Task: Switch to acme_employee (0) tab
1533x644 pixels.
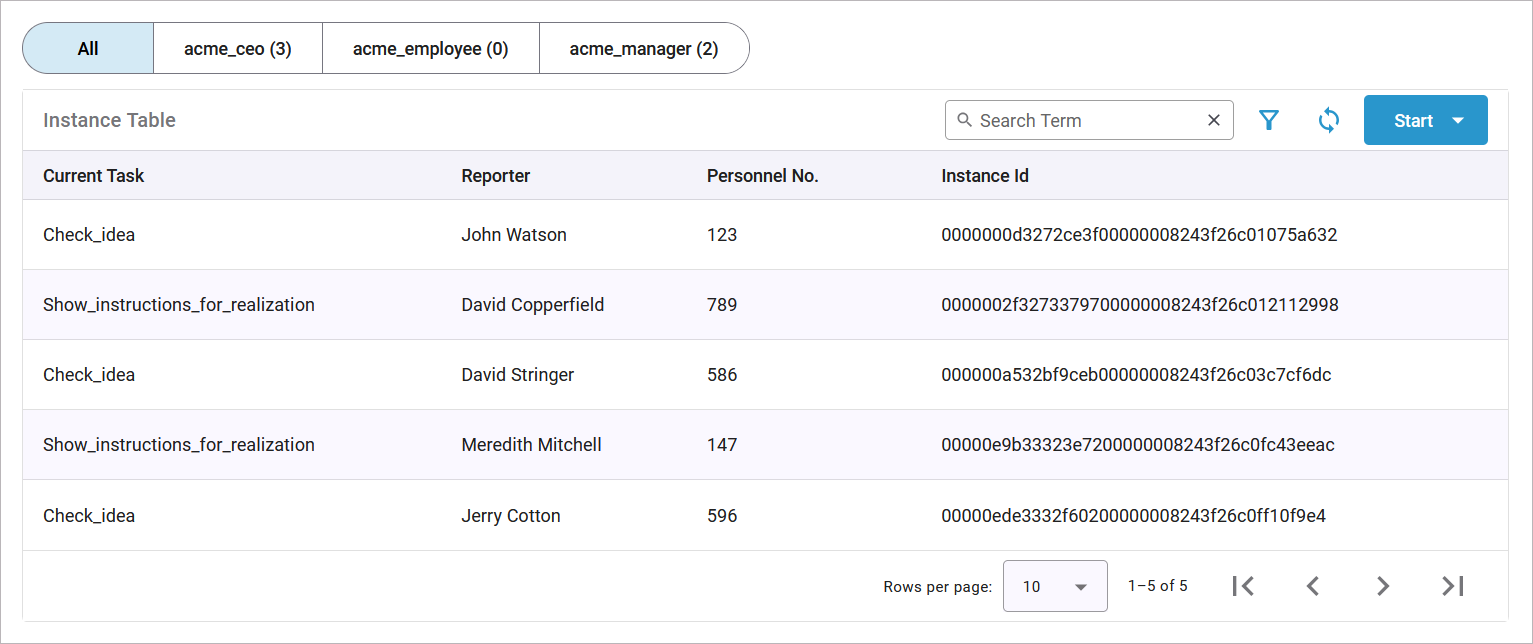Action: click(x=430, y=49)
